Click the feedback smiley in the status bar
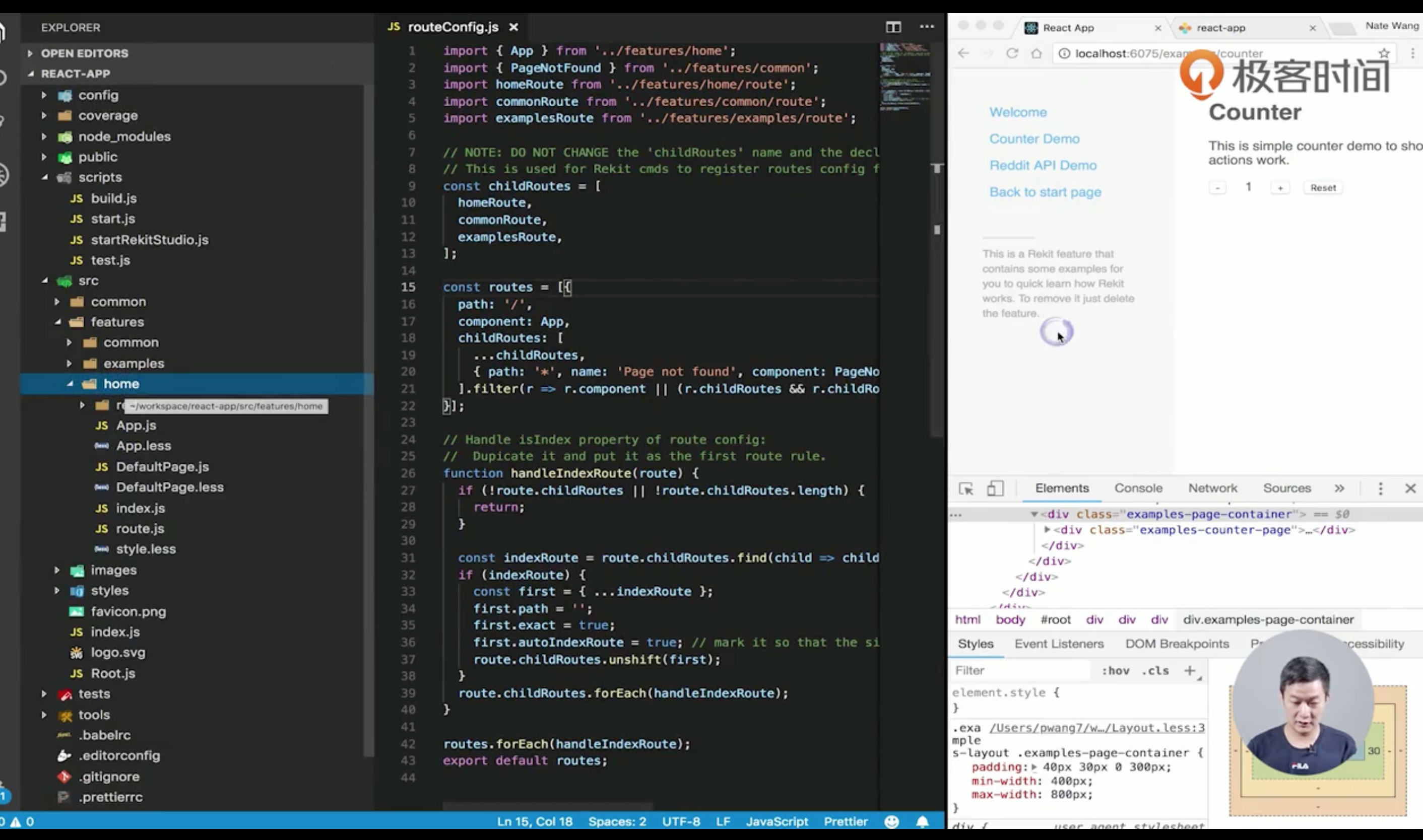The width and height of the screenshot is (1423, 840). point(891,821)
